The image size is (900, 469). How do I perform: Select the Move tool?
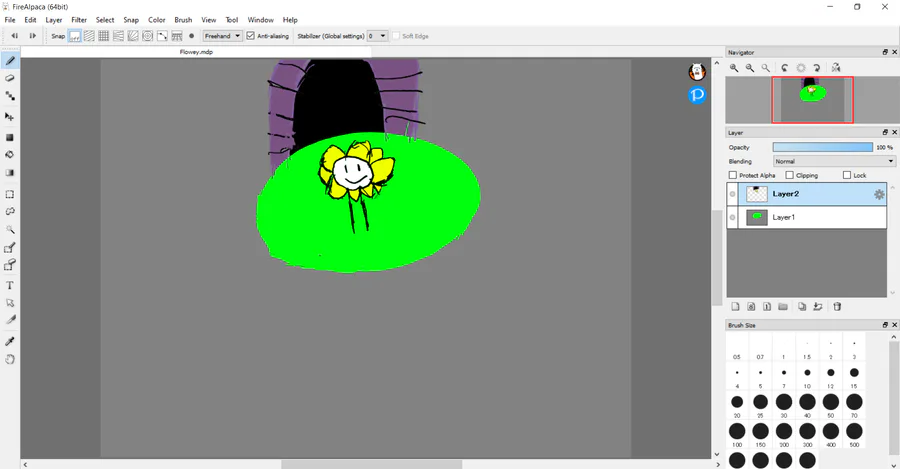pos(10,117)
